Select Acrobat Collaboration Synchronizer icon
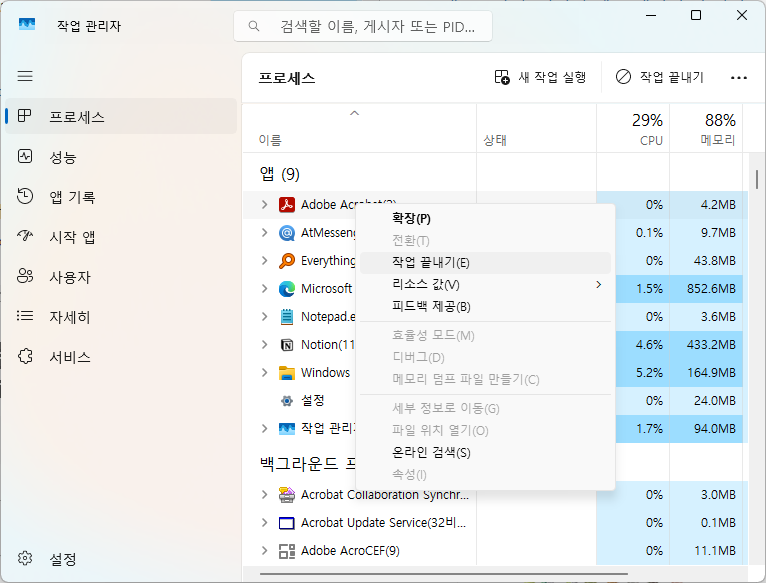The height and width of the screenshot is (583, 766). pos(287,495)
